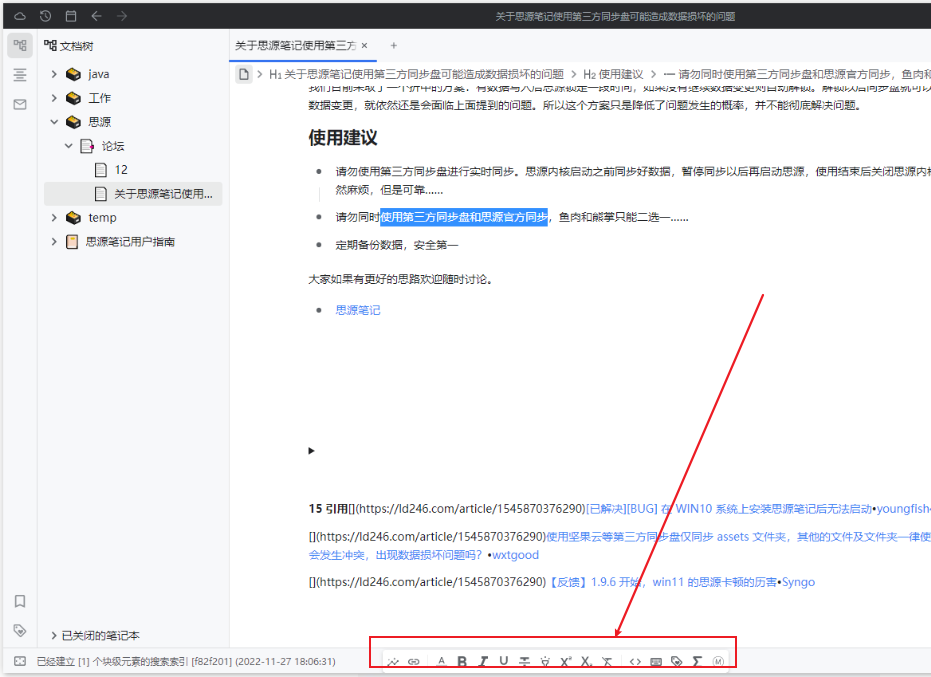This screenshot has width=931, height=677.
Task: Open 使用坚果云等第三方同步盘 article link
Action: (x=738, y=537)
